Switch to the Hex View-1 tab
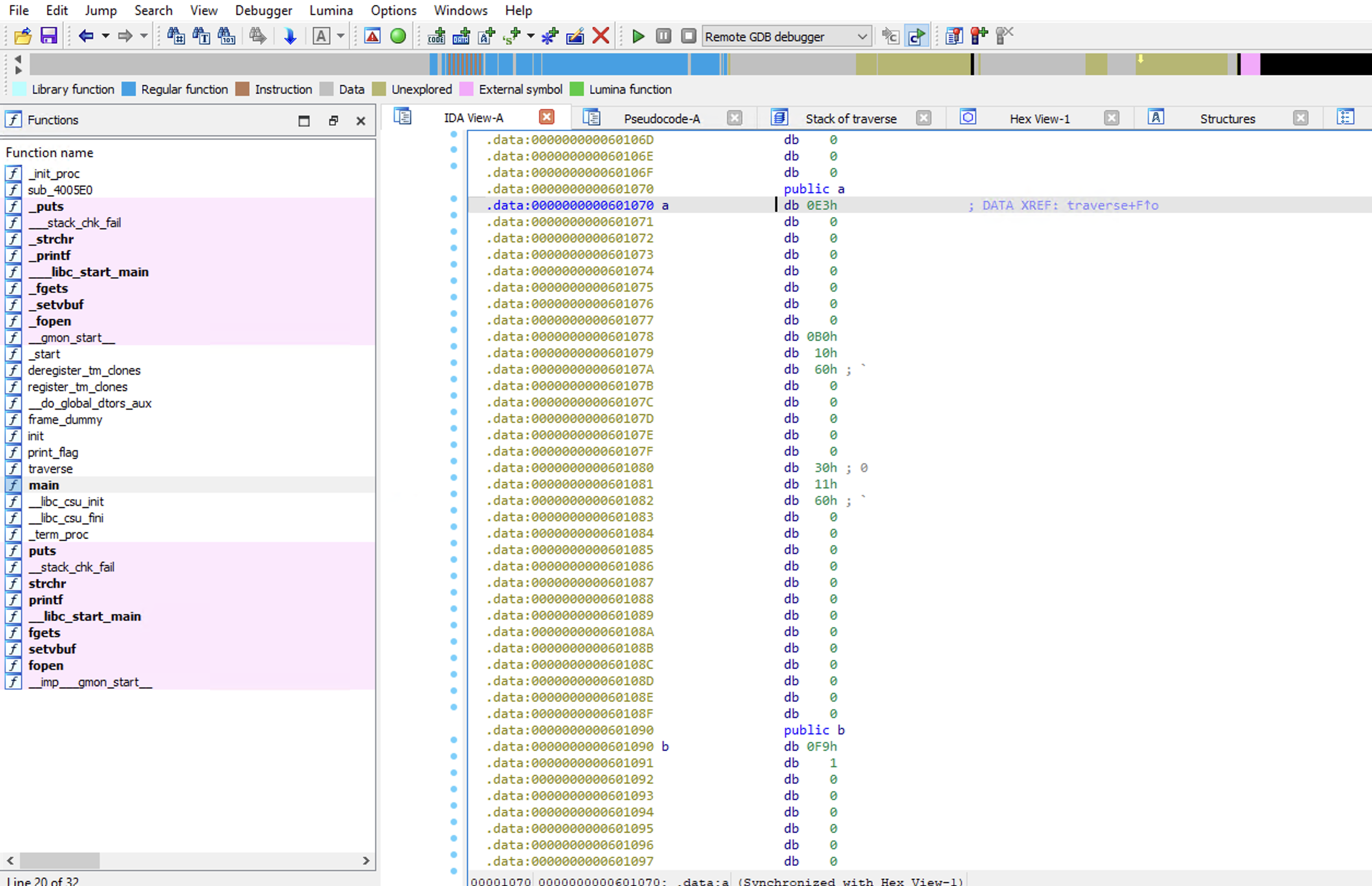The image size is (1372, 886). tap(1040, 119)
